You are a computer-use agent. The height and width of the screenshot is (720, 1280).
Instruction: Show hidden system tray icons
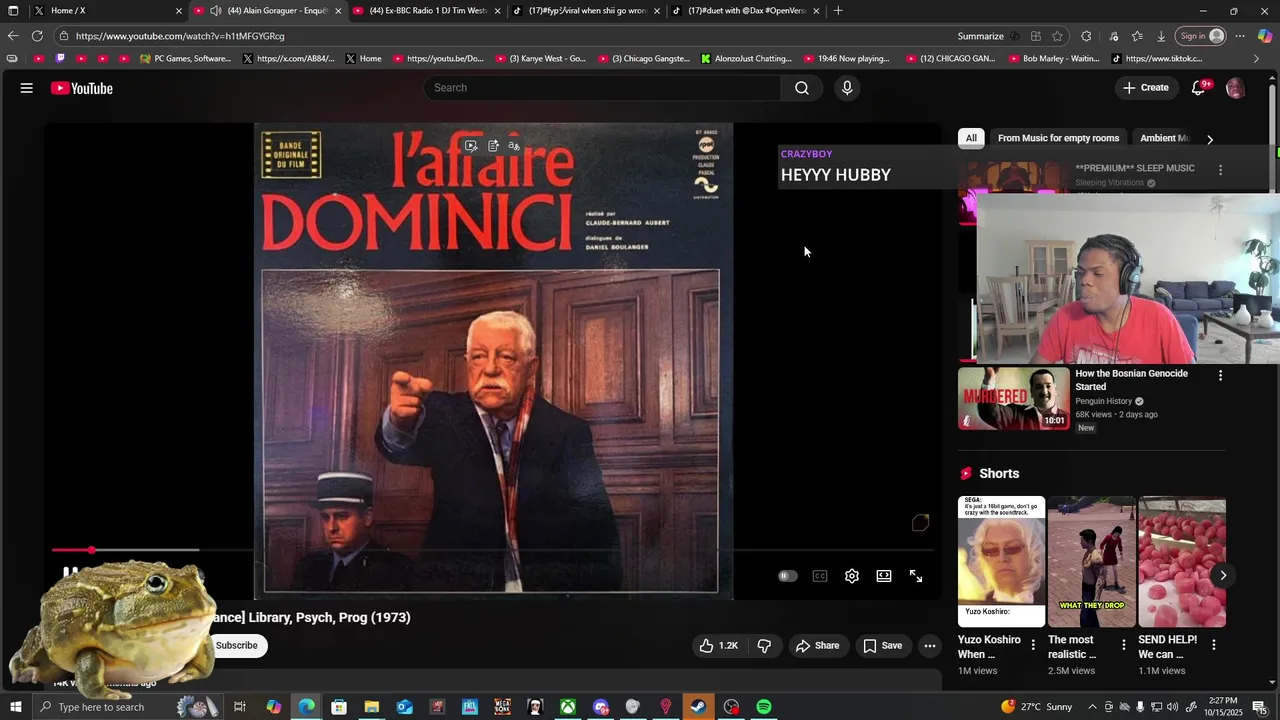[x=1092, y=707]
